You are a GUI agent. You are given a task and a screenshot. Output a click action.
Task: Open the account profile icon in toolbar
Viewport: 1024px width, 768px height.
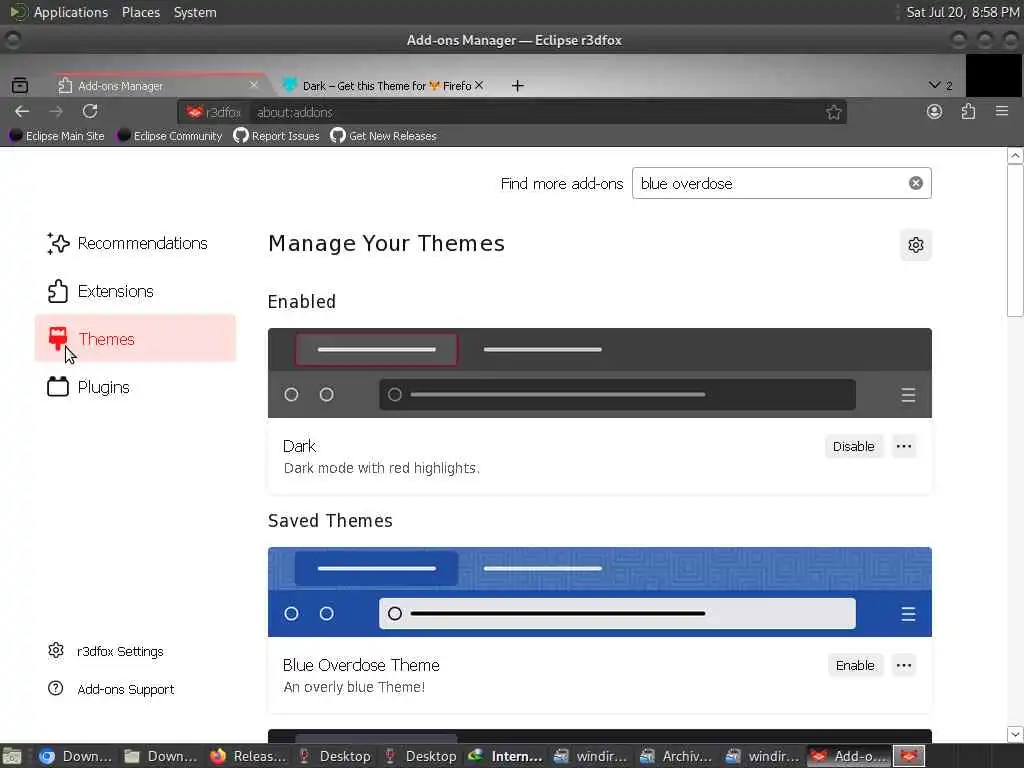[x=935, y=112]
